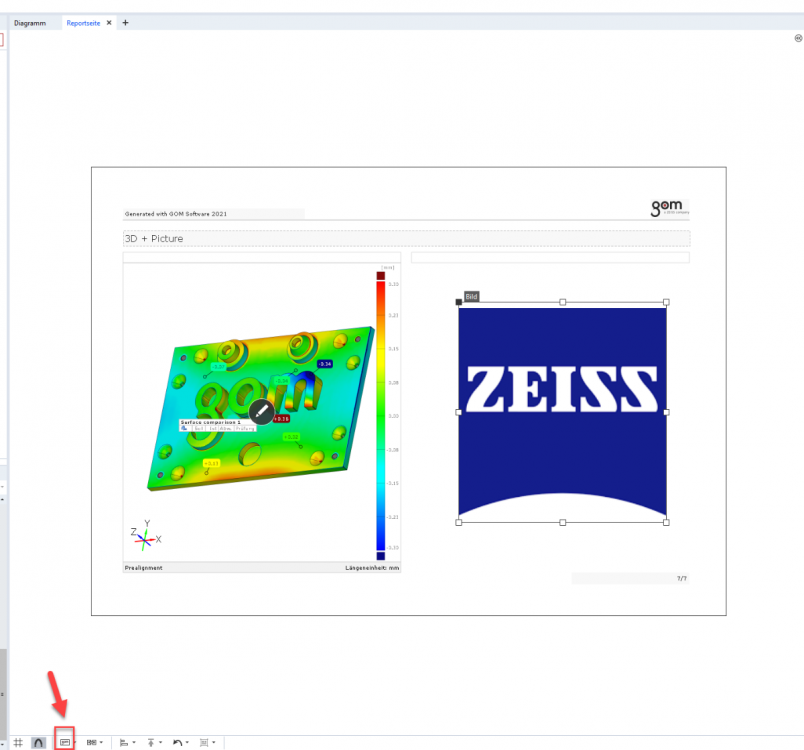Open the align options dropdown arrow
The width and height of the screenshot is (804, 750).
pyautogui.click(x=134, y=742)
